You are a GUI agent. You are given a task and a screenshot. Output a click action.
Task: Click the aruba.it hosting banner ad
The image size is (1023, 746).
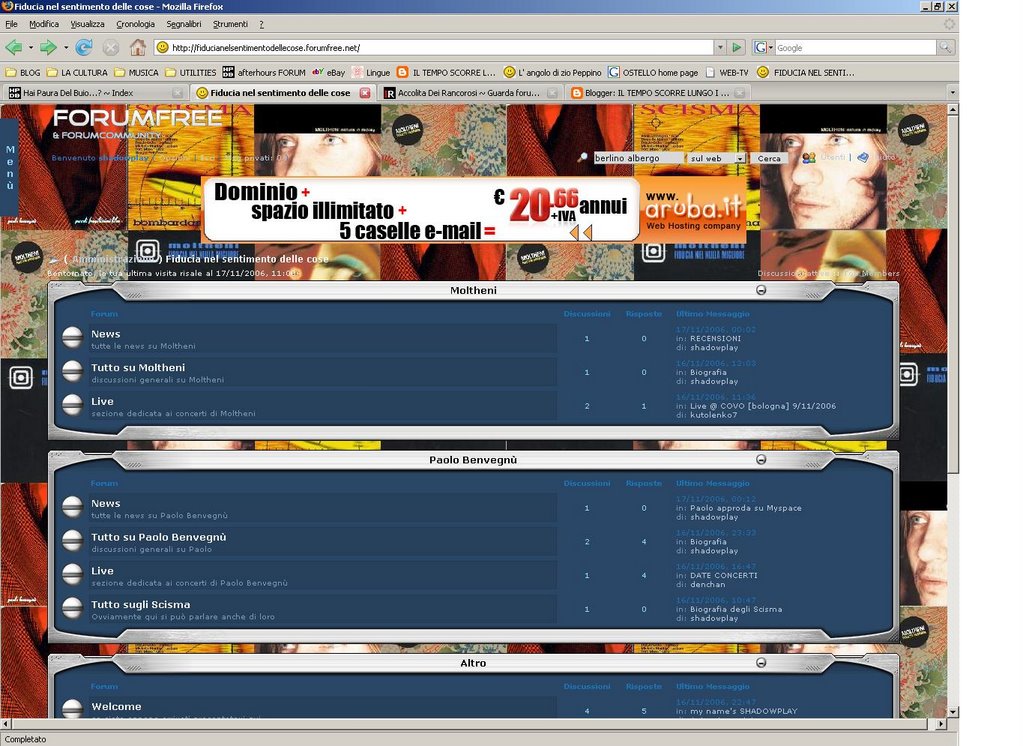476,210
